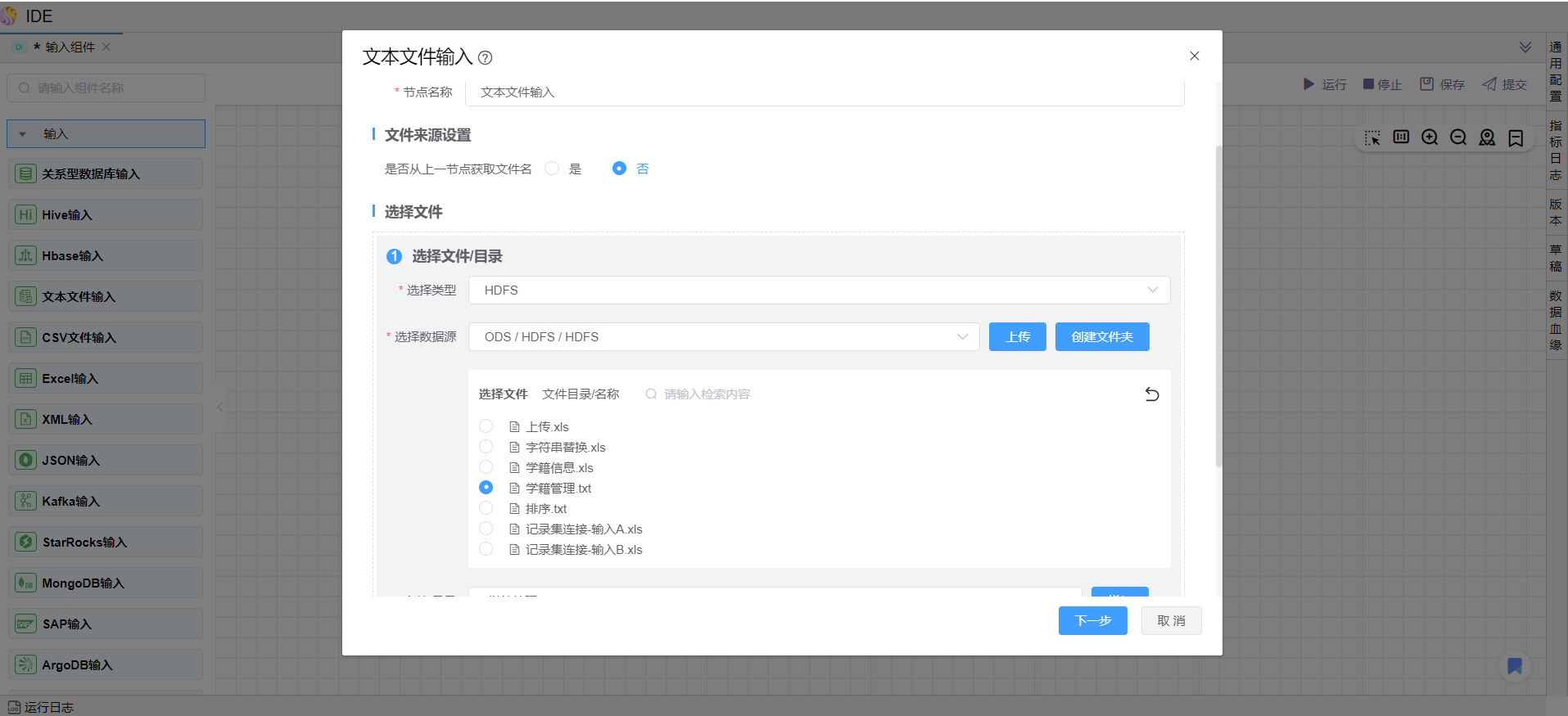This screenshot has height=716, width=1568.
Task: Collapse the 输入 component category
Action: click(x=23, y=134)
